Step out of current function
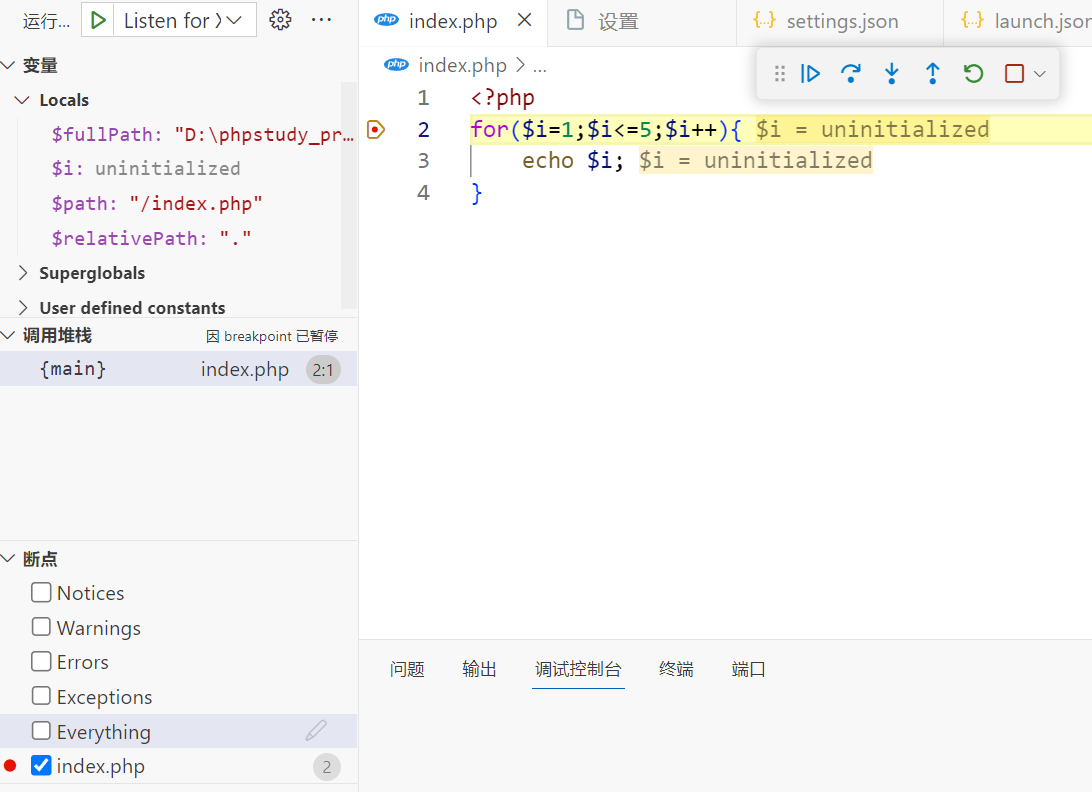This screenshot has width=1092, height=792. (933, 73)
